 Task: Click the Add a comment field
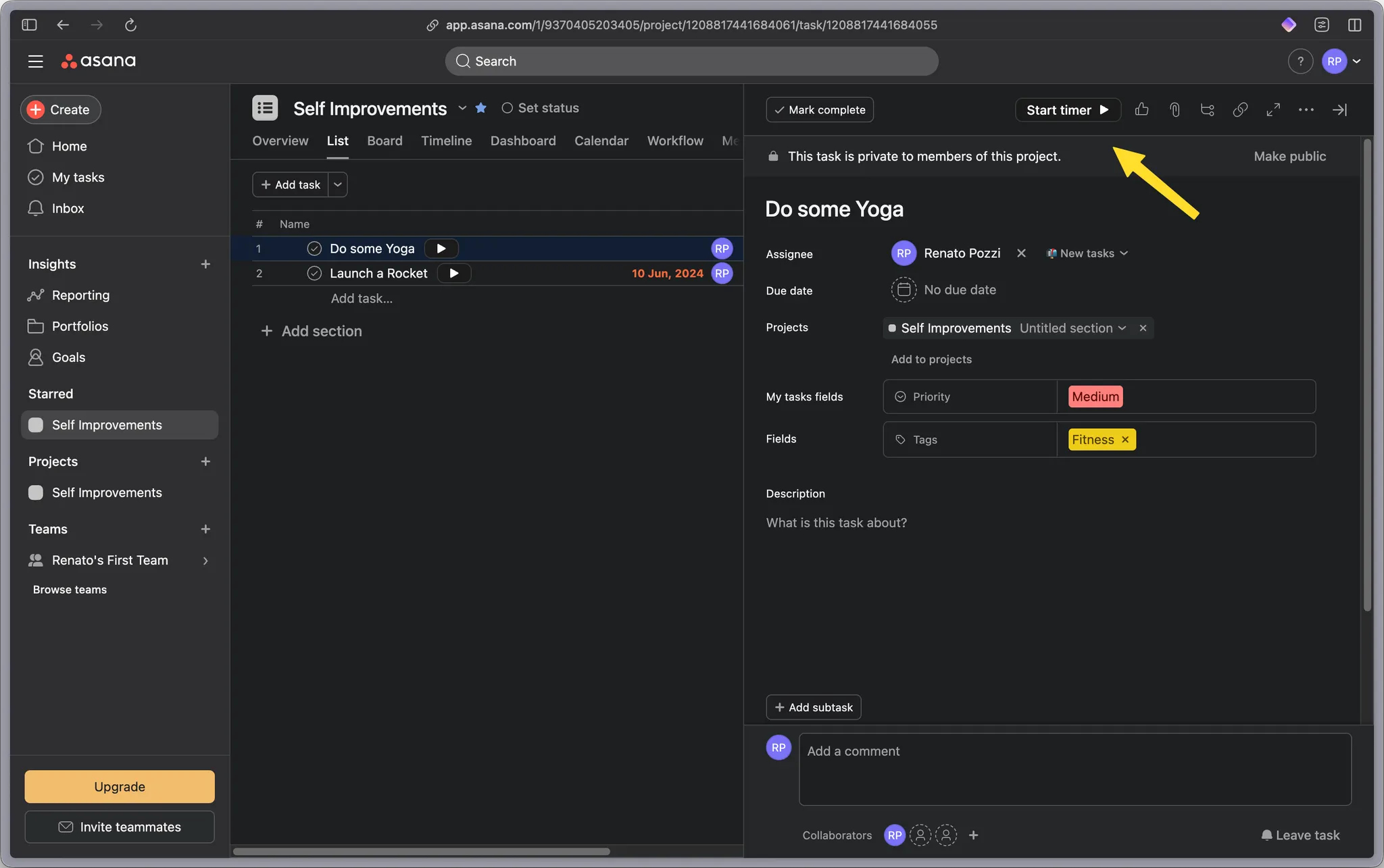pyautogui.click(x=1074, y=769)
